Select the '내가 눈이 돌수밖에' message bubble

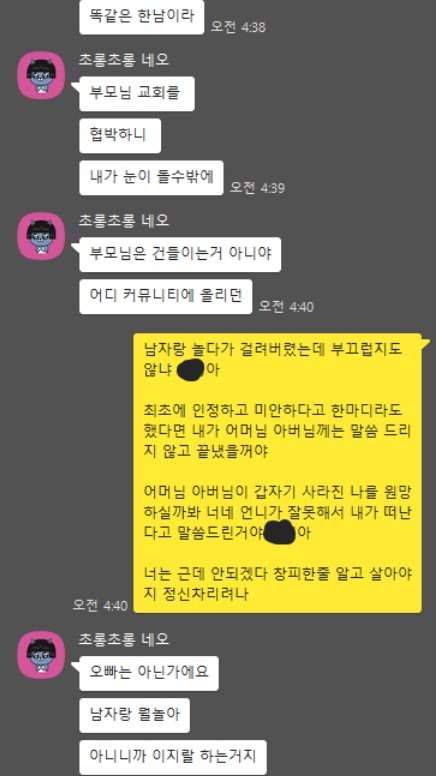click(151, 178)
